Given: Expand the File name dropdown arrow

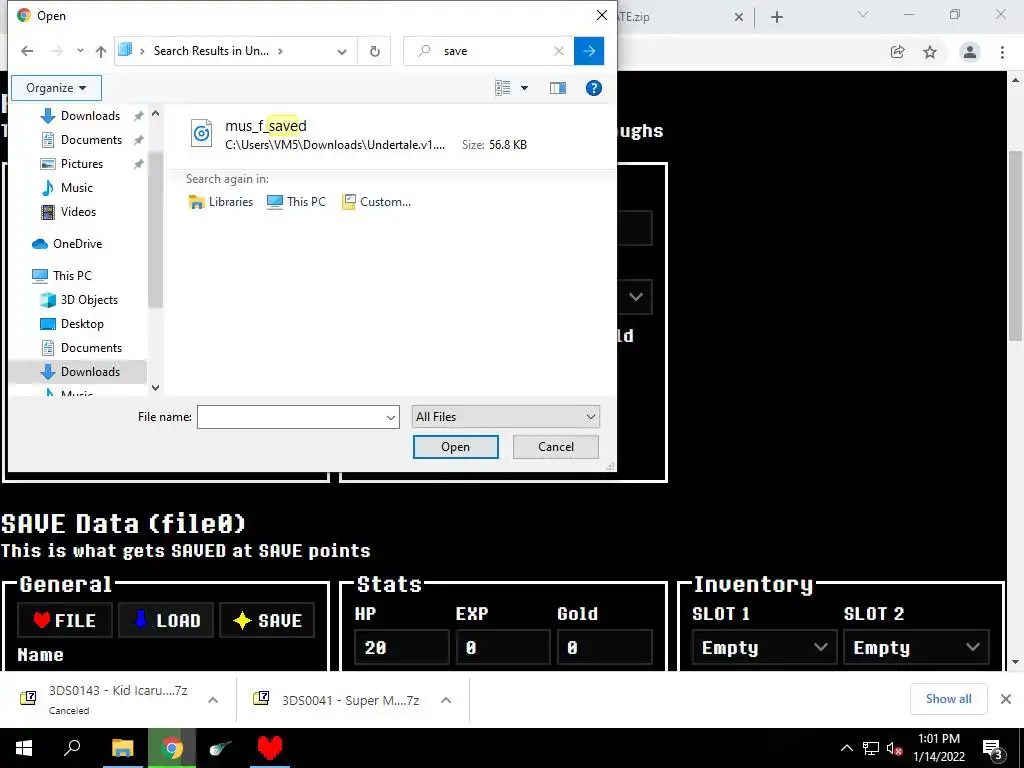Looking at the screenshot, I should tap(391, 417).
